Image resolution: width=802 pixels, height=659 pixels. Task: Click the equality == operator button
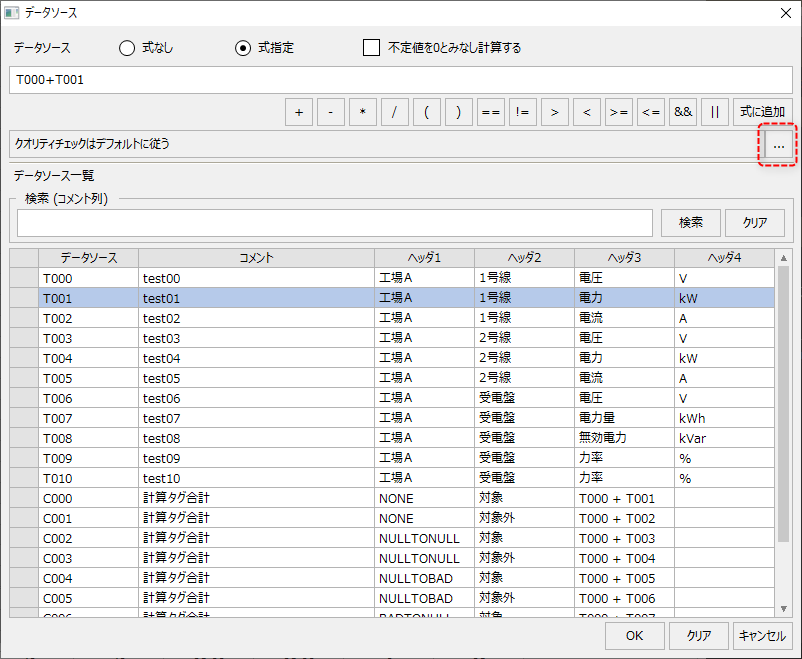(490, 112)
